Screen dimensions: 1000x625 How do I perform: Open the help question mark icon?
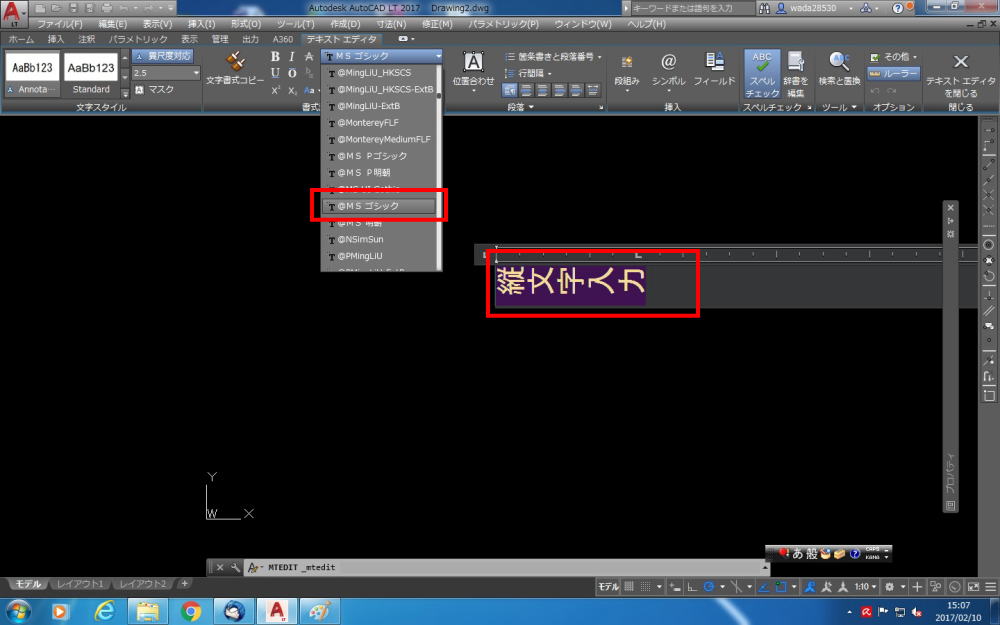897,8
